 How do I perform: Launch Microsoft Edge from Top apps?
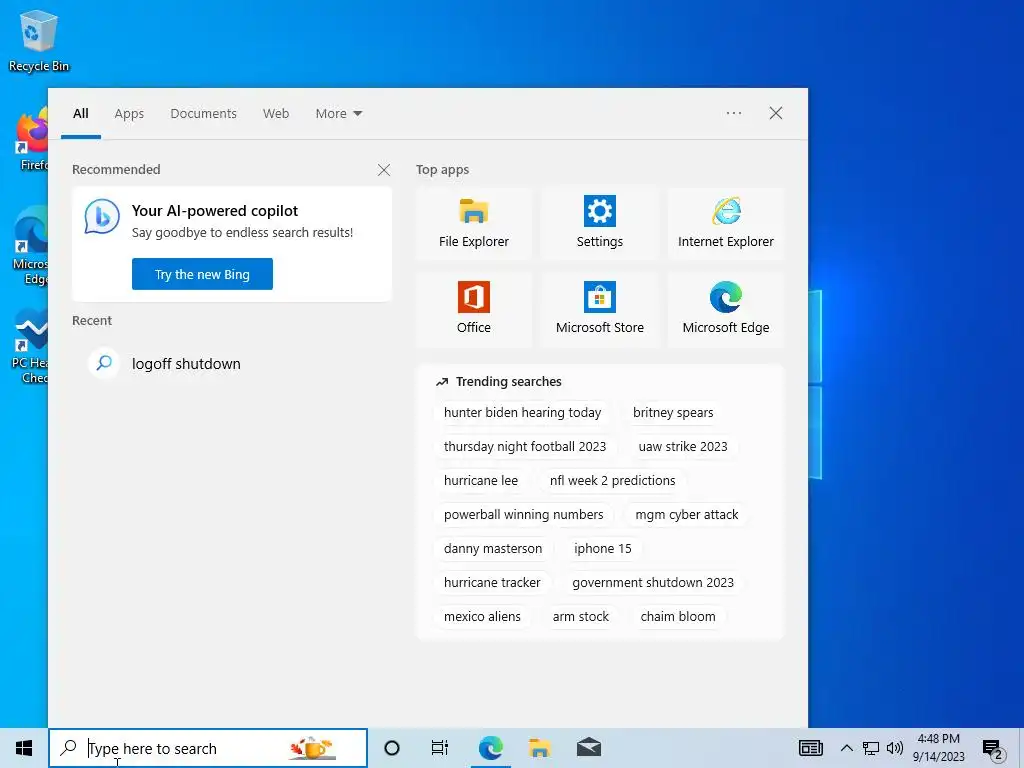click(726, 309)
